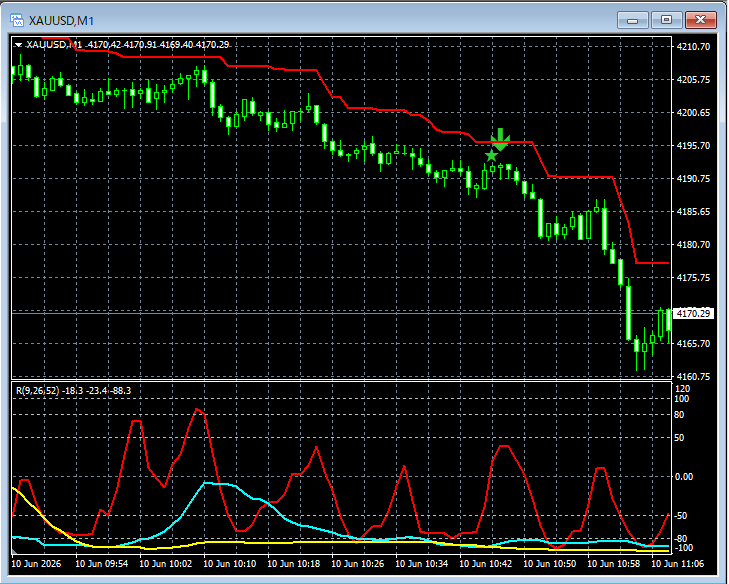Select the current price label 4170.29
This screenshot has height=584, width=729.
(693, 314)
